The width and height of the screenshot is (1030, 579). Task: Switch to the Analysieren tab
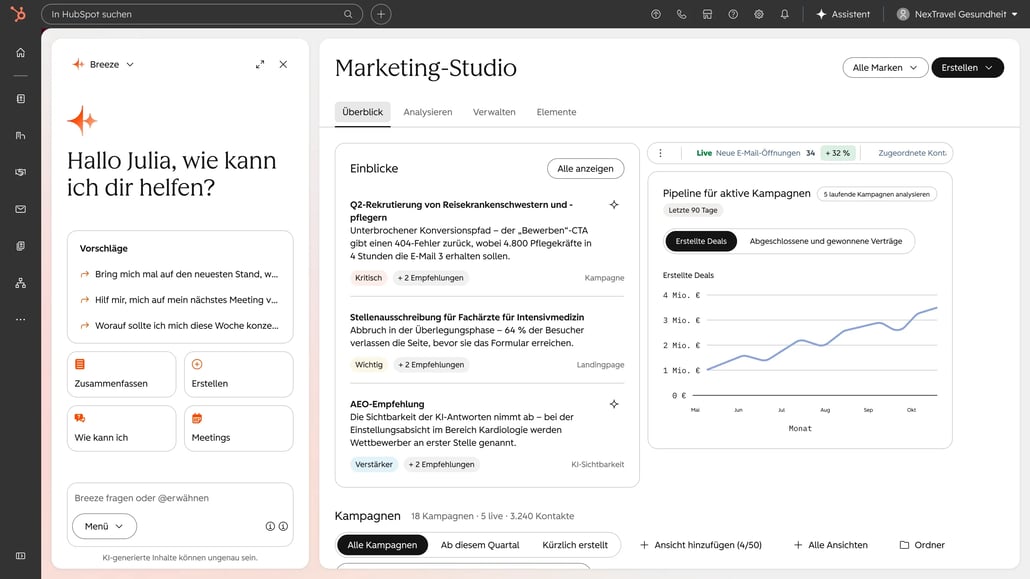click(x=428, y=112)
